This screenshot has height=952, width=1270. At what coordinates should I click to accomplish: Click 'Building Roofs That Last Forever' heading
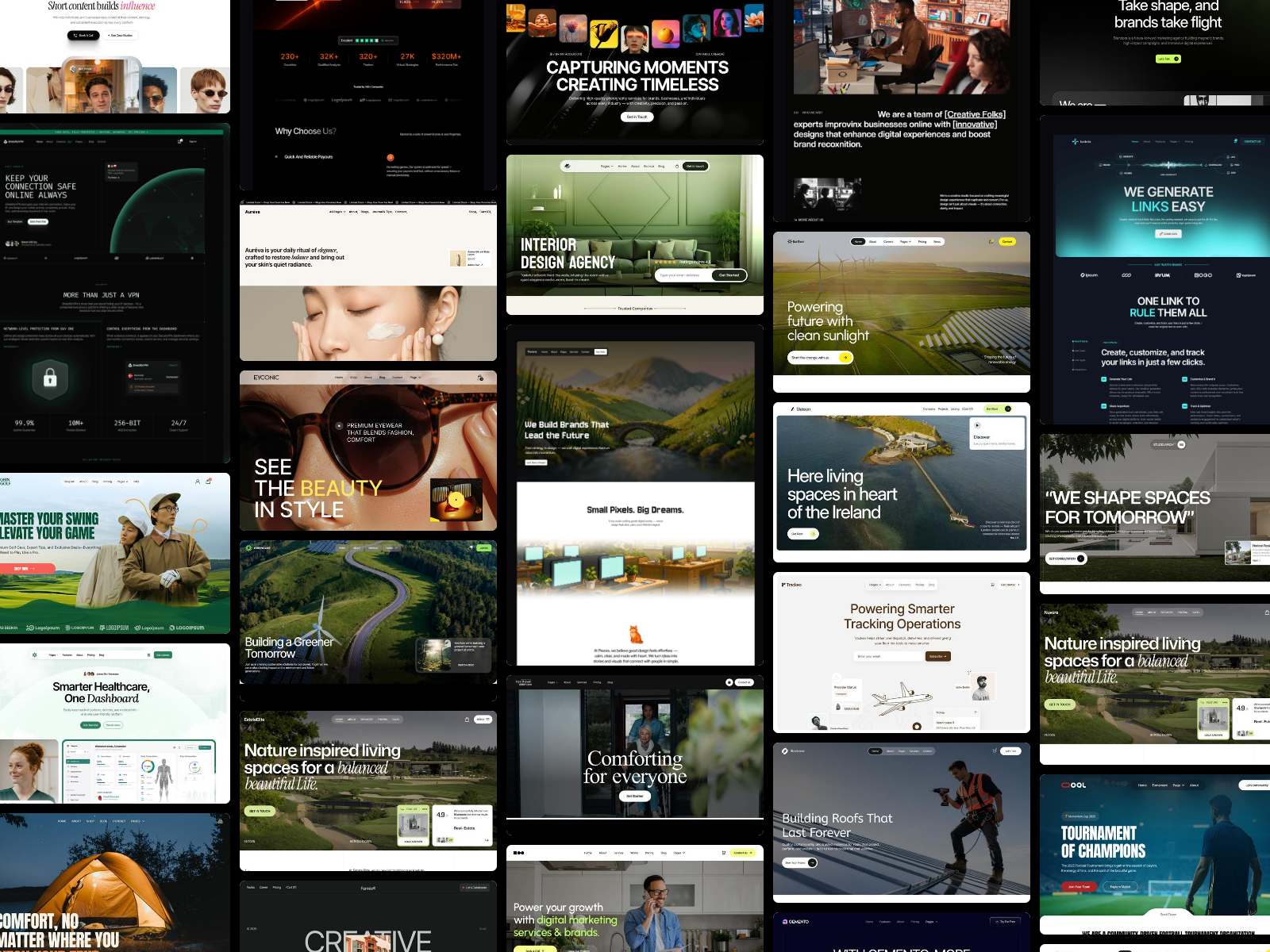pos(837,825)
